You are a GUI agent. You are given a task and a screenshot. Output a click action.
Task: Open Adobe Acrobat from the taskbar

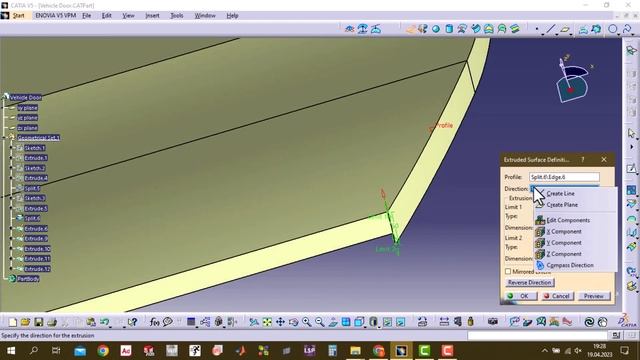(x=126, y=351)
